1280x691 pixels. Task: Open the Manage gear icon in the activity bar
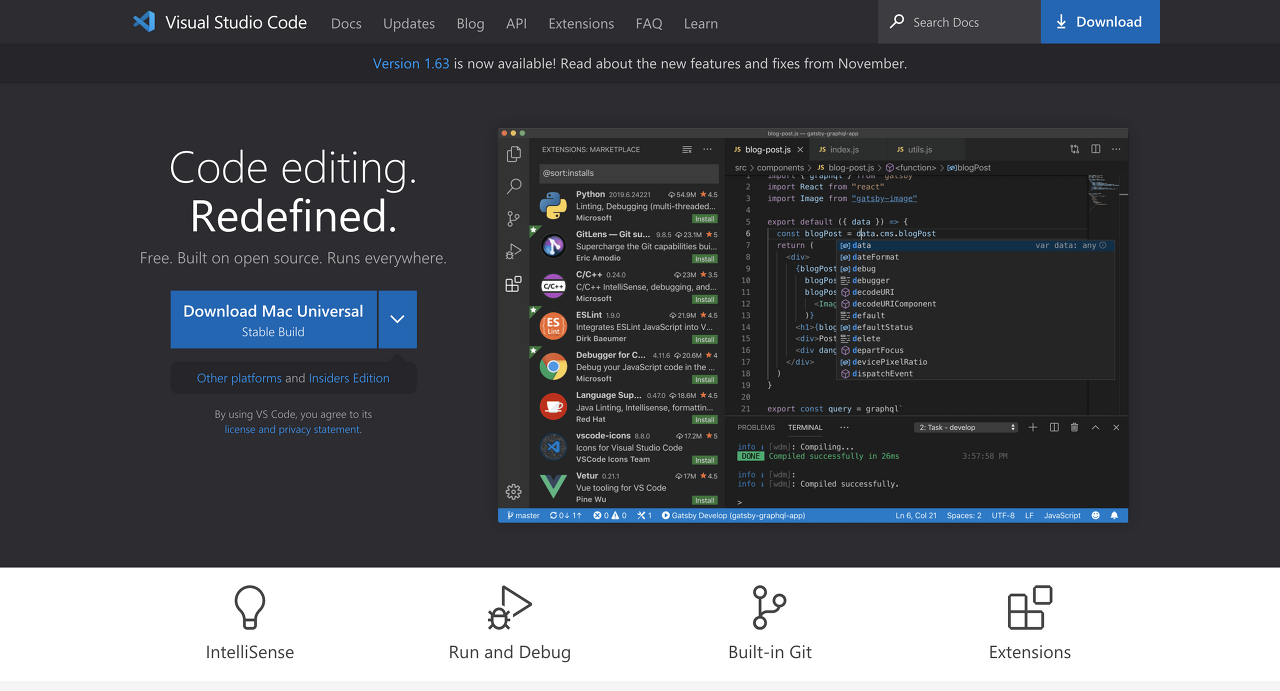[514, 491]
